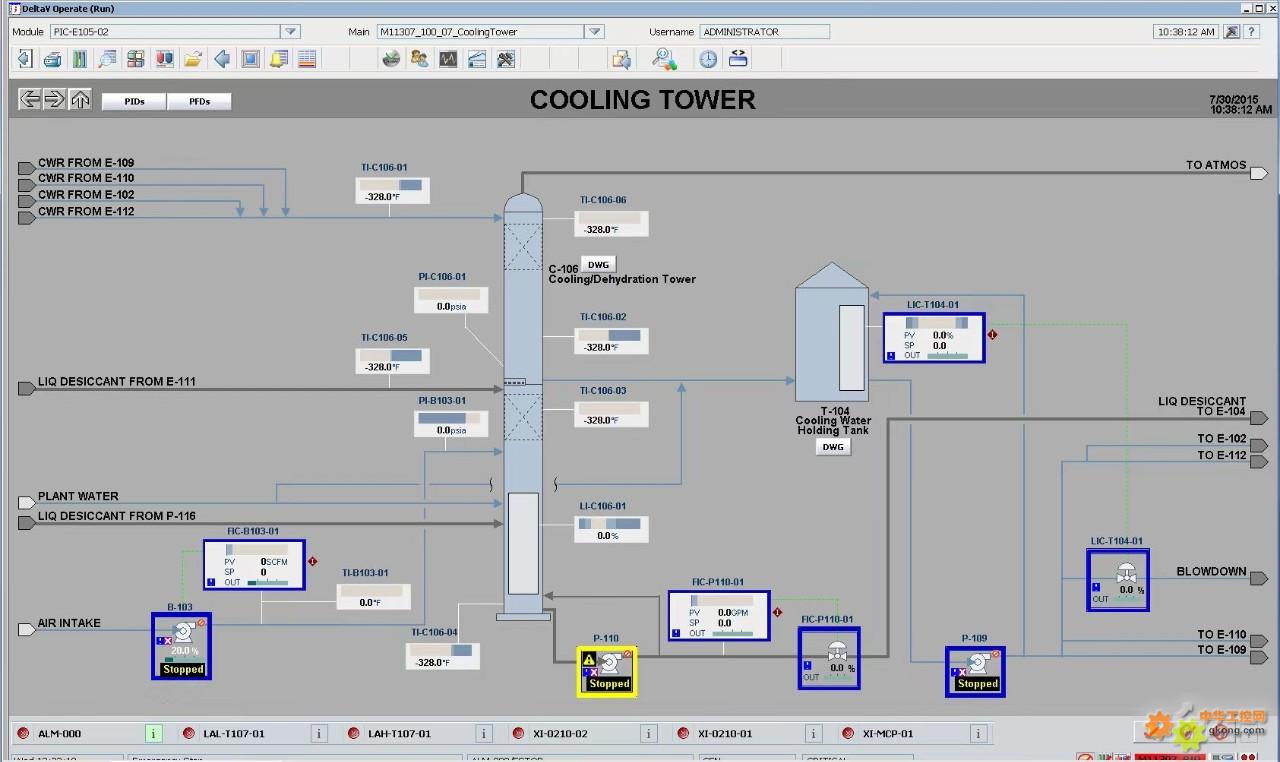Click the tools wrench toolbar icon
Screen dimensions: 1280x762
[x=506, y=59]
